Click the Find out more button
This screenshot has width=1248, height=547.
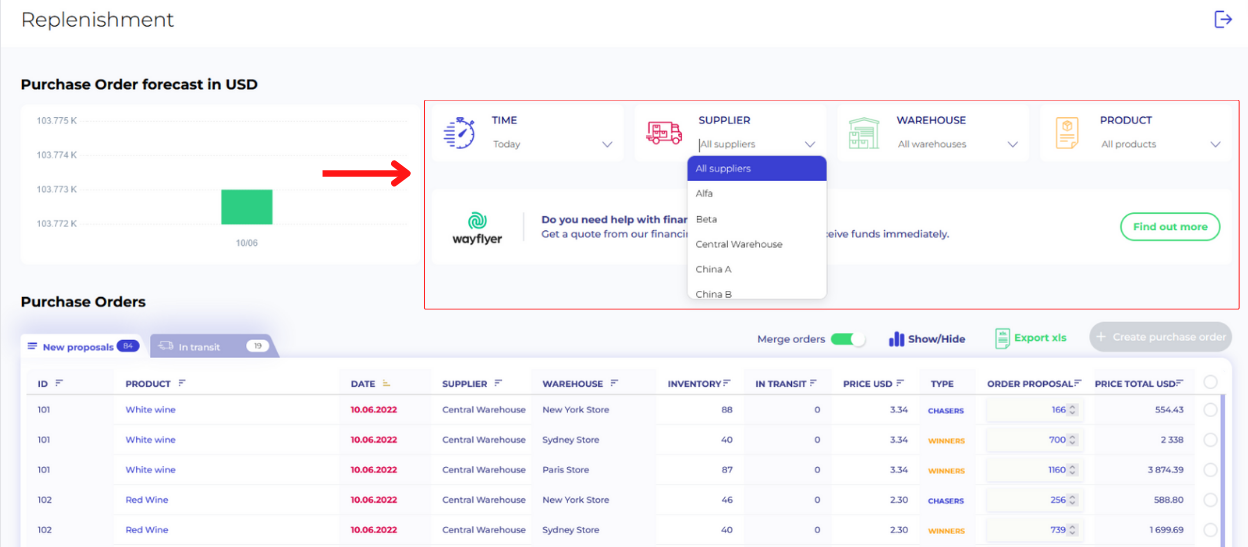pos(1169,227)
